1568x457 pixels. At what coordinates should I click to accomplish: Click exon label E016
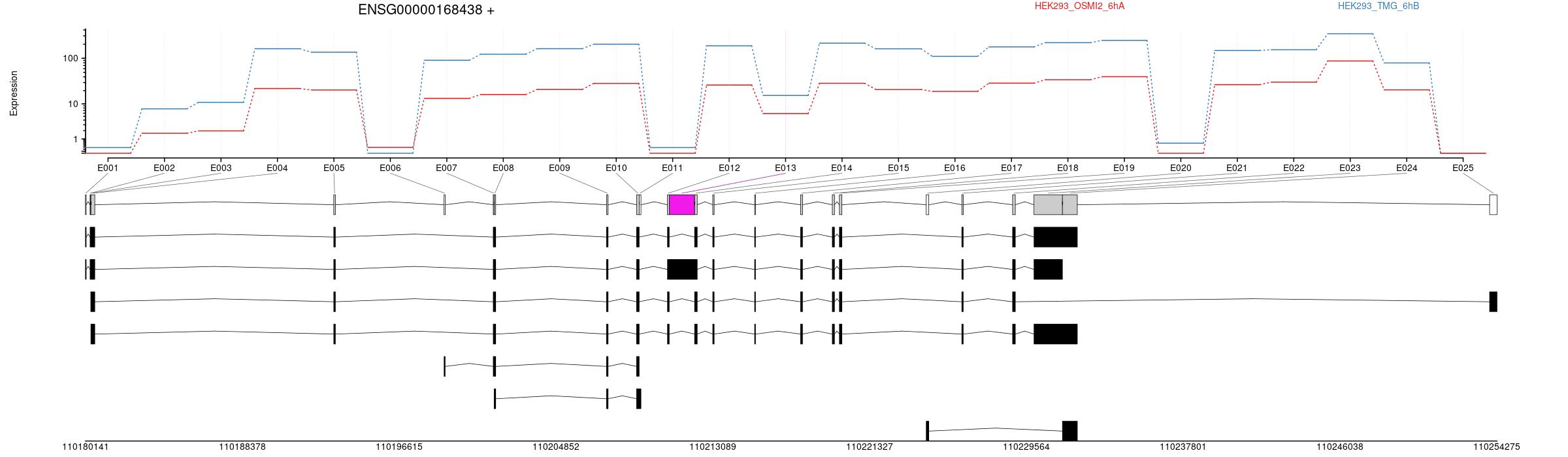tap(955, 168)
